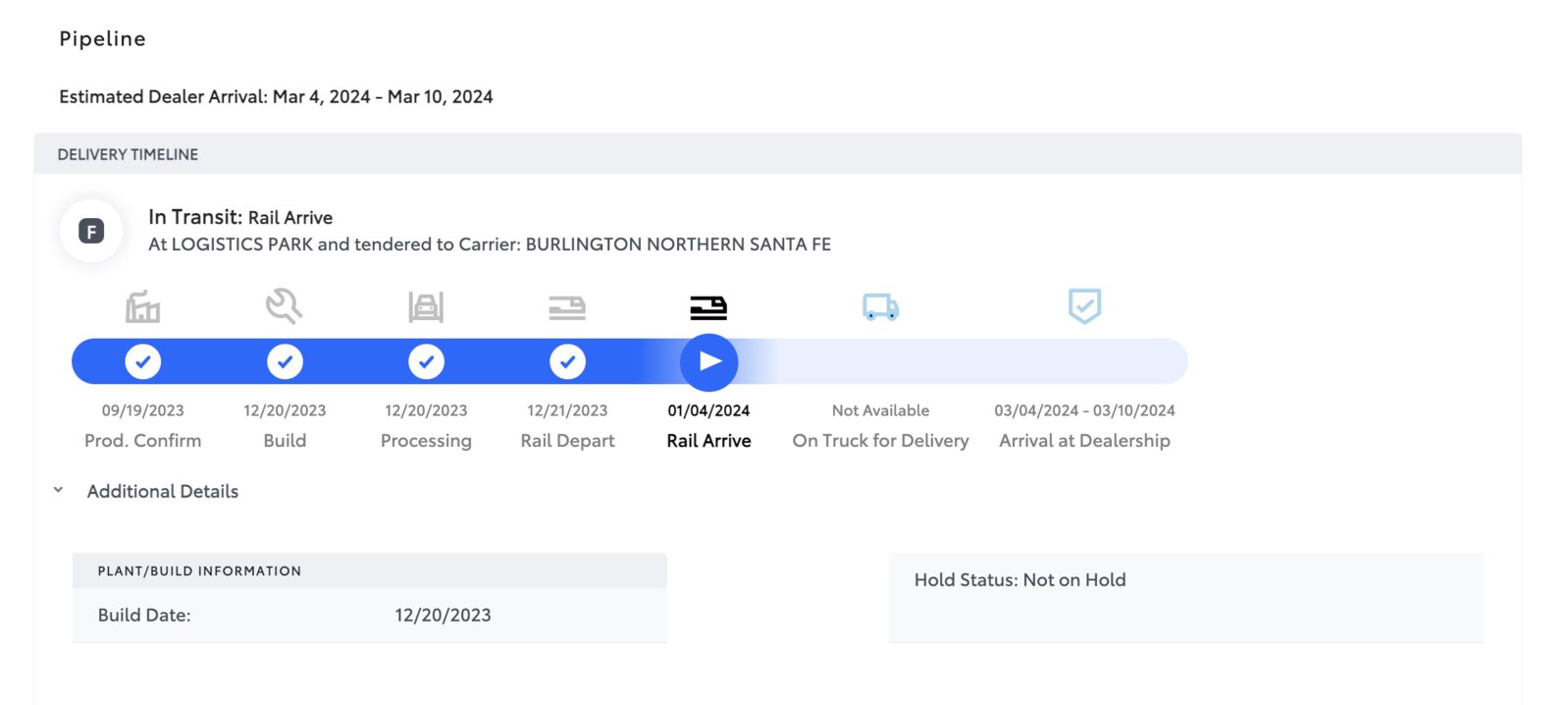Click the Estimated Dealer Arrival text
This screenshot has height=705, width=1568.
tap(276, 97)
